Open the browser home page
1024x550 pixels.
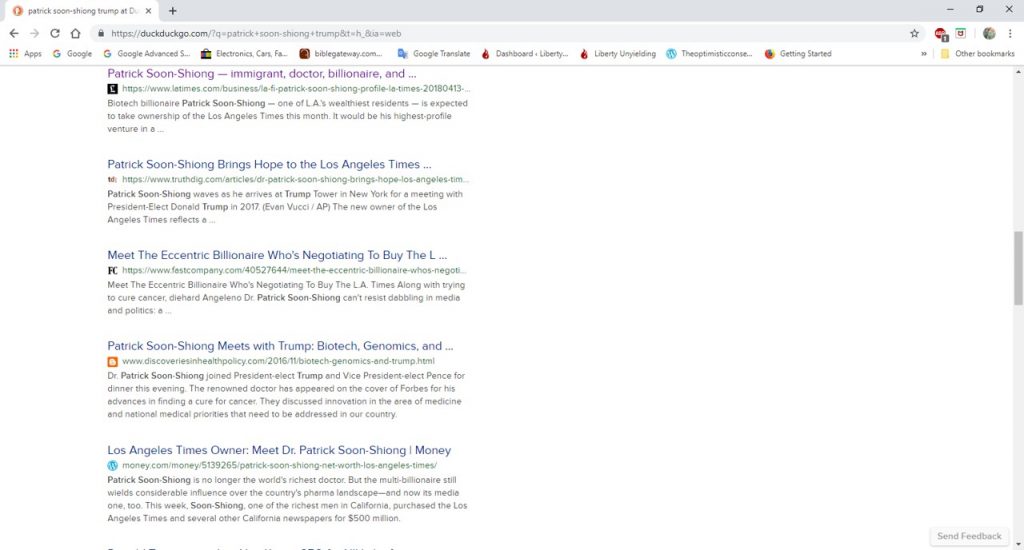click(x=76, y=33)
